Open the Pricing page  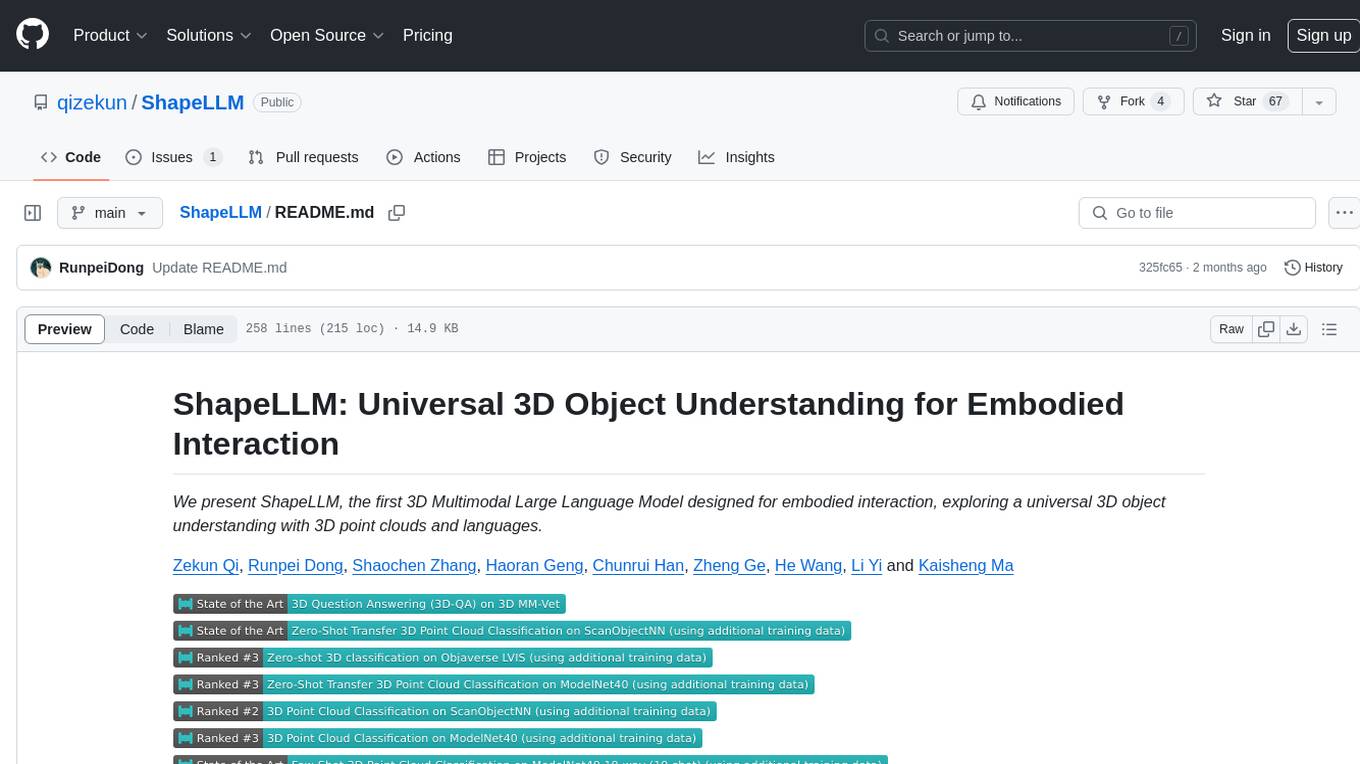point(427,35)
